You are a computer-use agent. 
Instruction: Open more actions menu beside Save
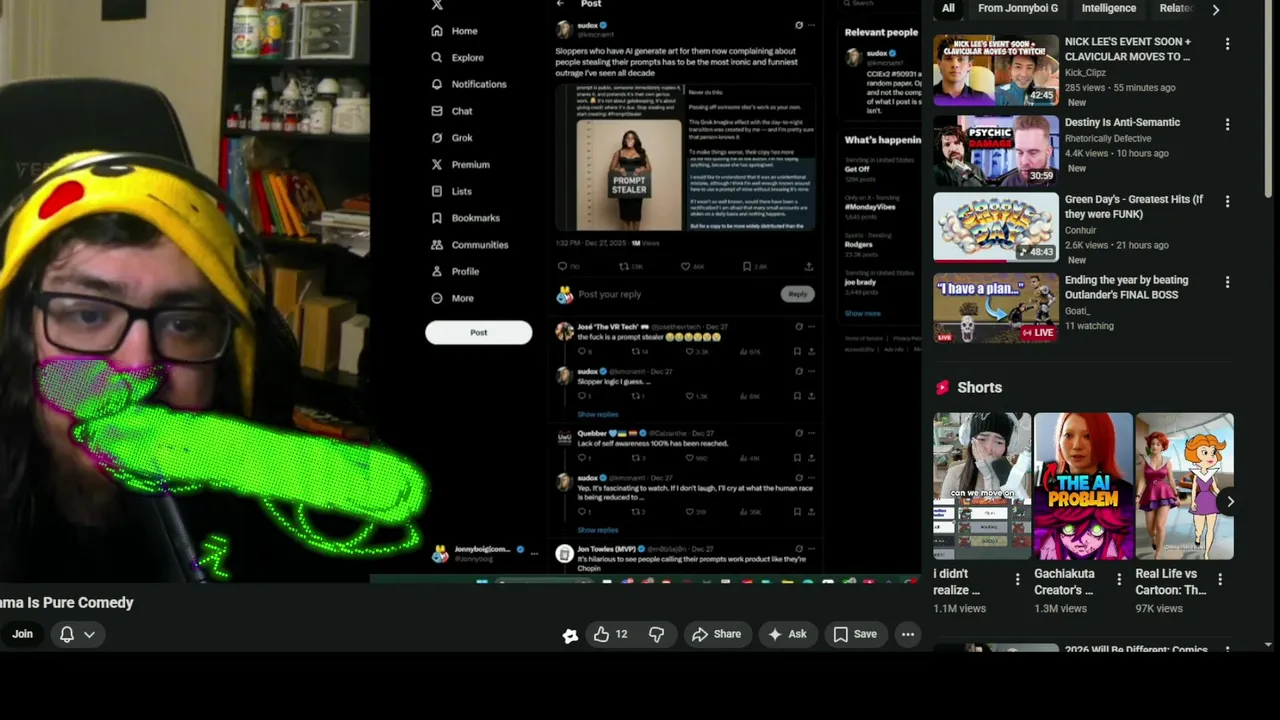[x=907, y=634]
